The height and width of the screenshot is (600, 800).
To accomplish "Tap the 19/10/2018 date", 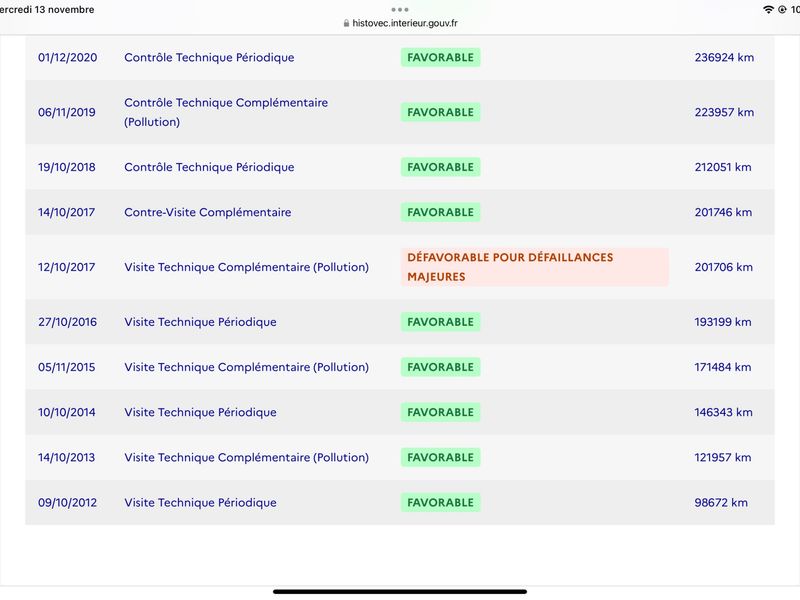I will pyautogui.click(x=66, y=167).
